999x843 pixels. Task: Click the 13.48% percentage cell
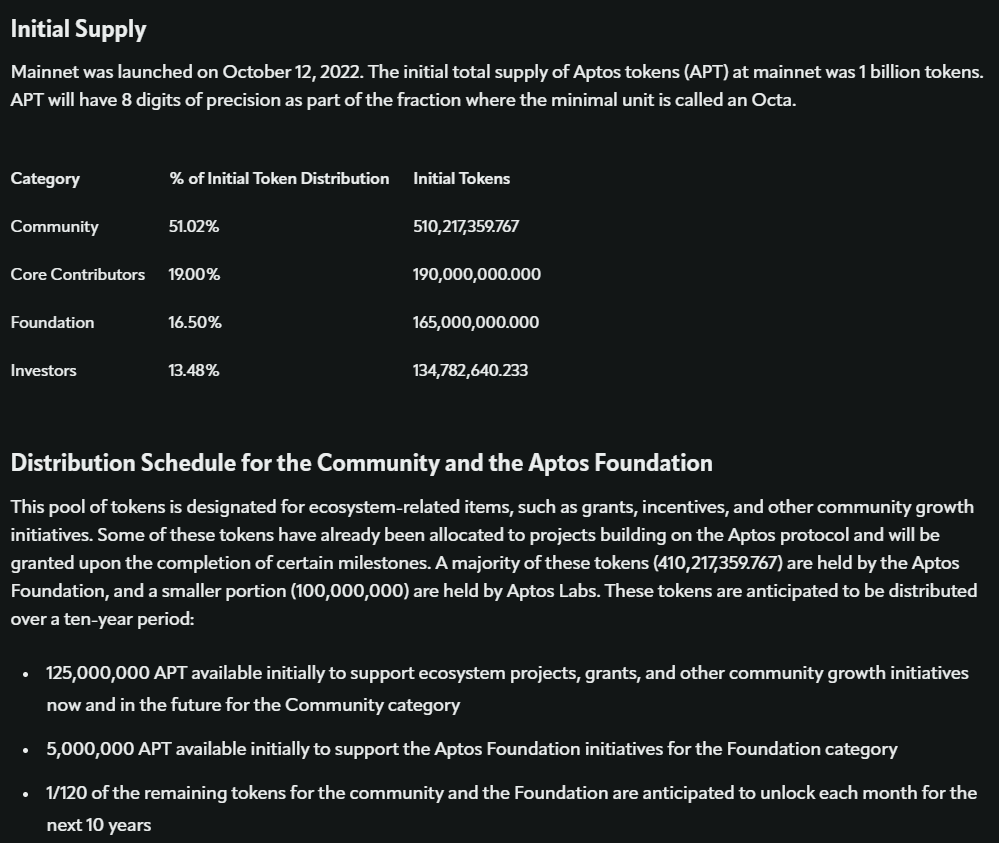click(x=194, y=371)
